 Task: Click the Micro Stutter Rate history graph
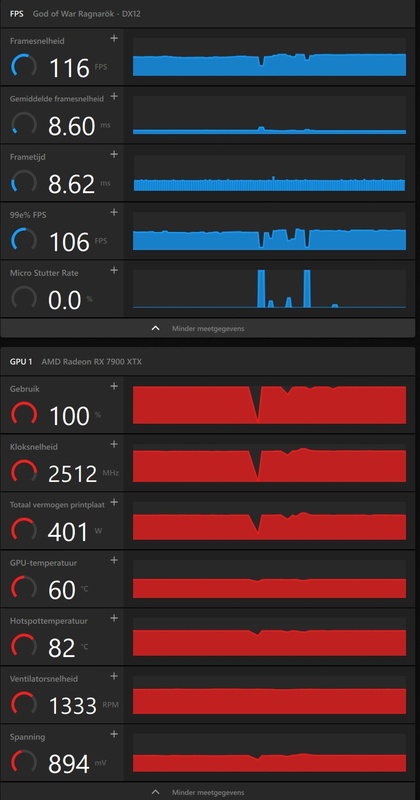click(x=269, y=289)
